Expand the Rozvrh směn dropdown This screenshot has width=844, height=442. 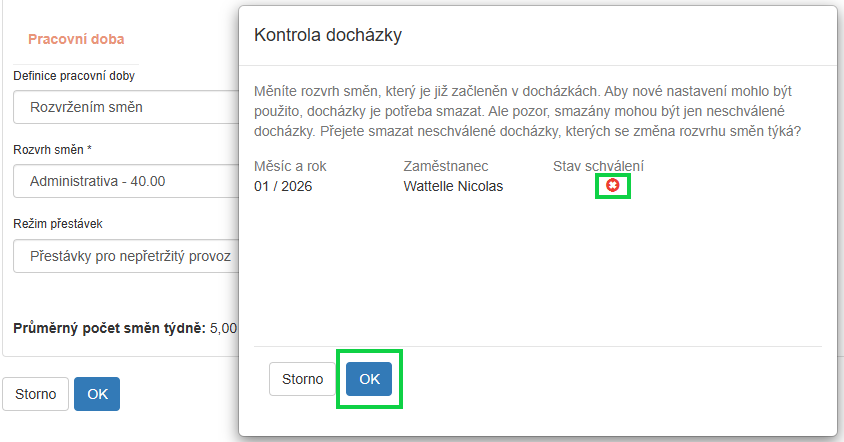click(x=125, y=182)
